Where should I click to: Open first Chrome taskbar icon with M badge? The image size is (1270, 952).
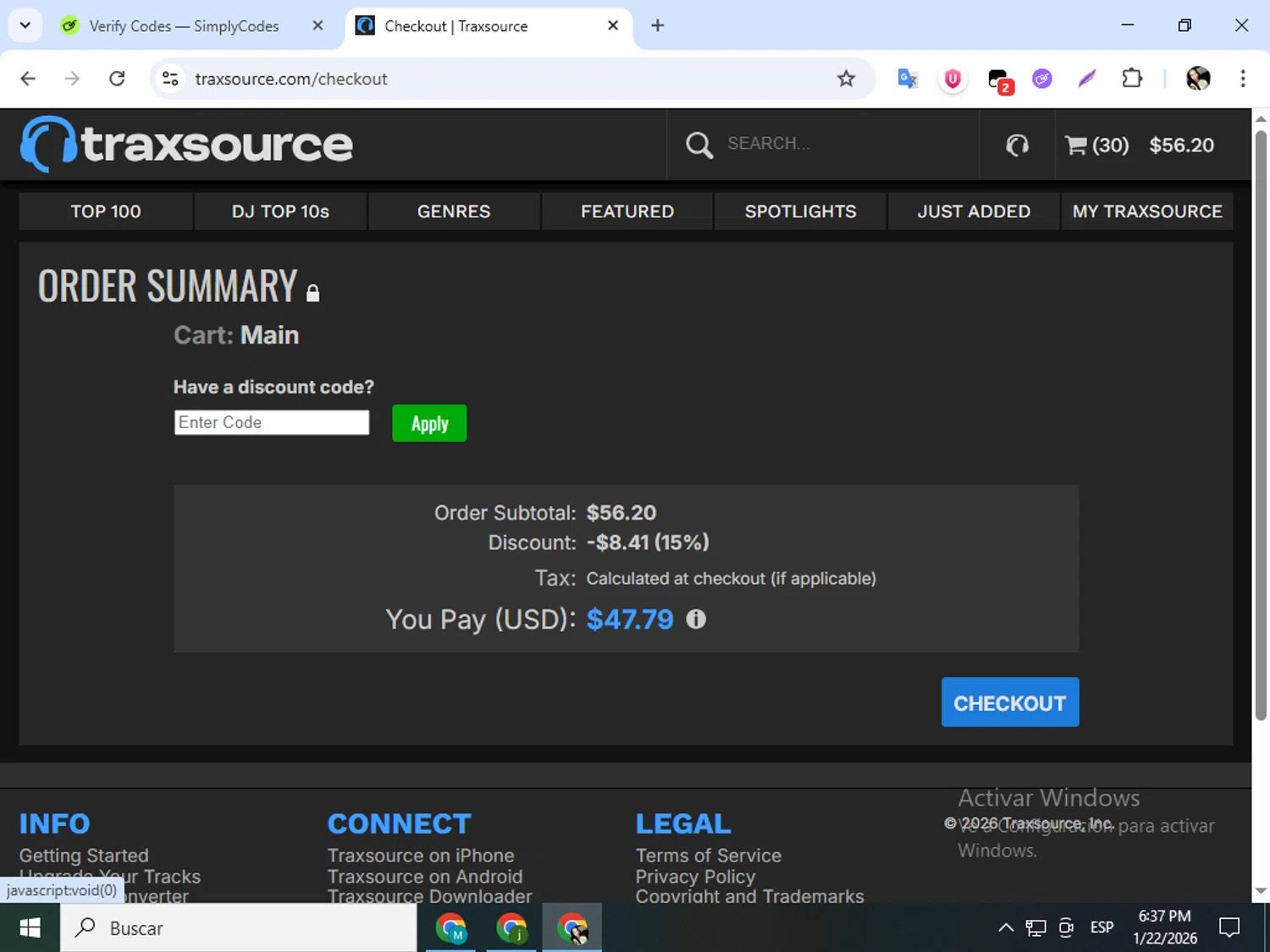click(x=450, y=928)
